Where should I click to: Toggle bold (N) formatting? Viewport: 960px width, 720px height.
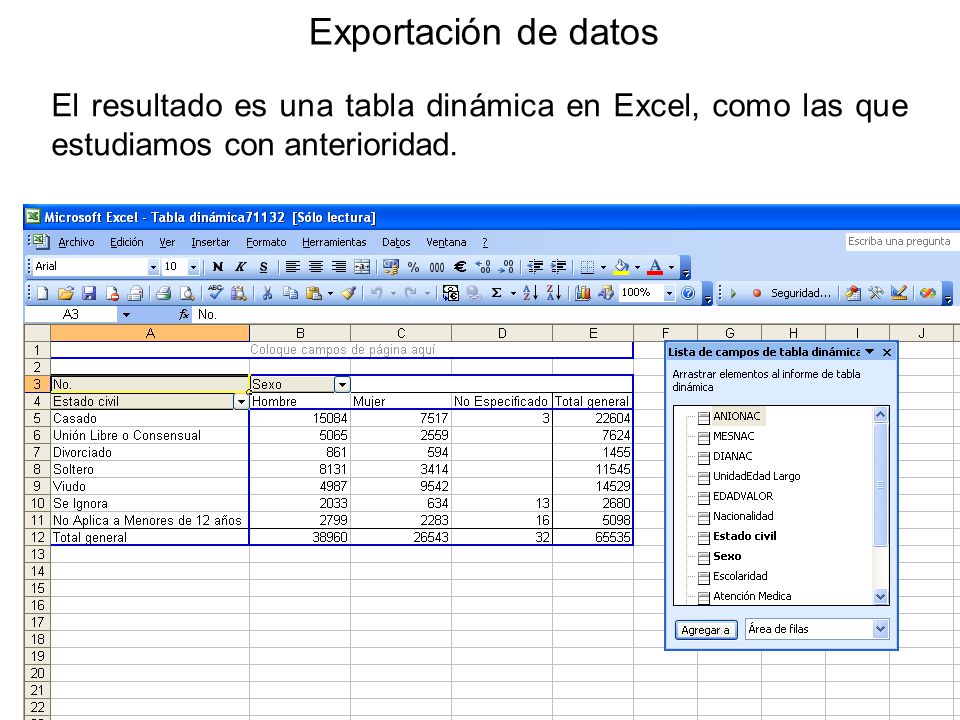217,267
